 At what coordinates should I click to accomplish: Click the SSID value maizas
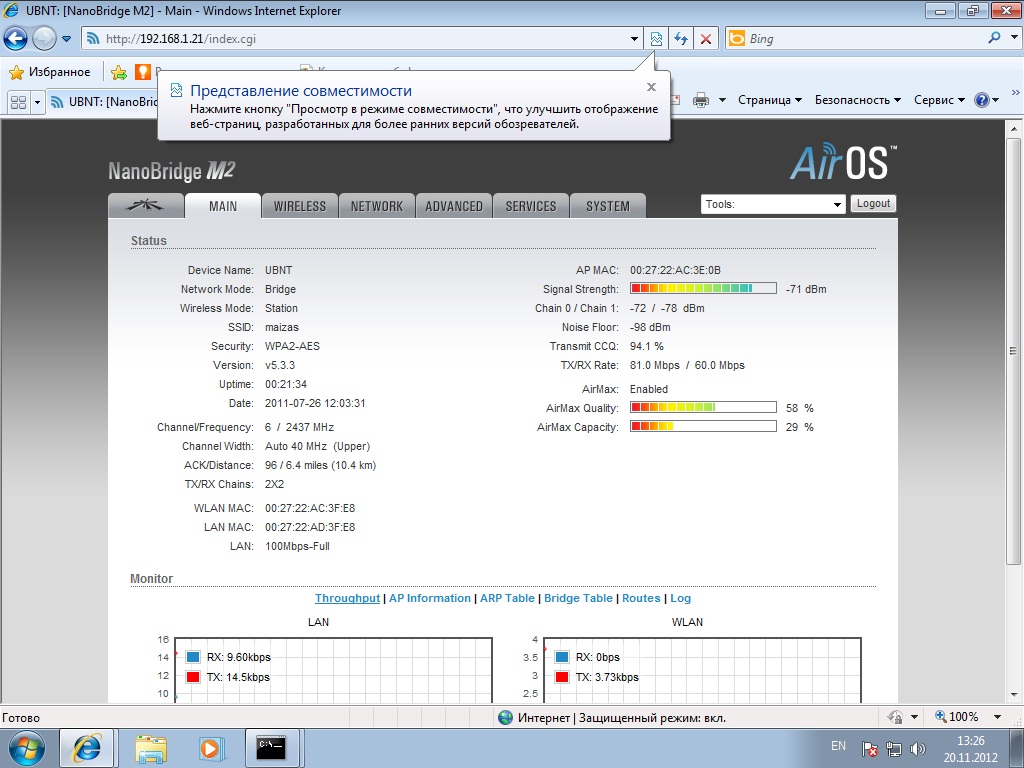tap(281, 327)
